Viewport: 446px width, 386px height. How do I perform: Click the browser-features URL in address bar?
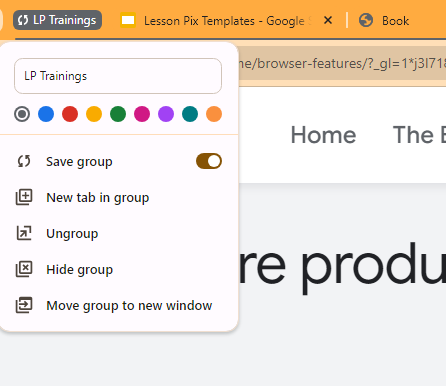[342, 63]
